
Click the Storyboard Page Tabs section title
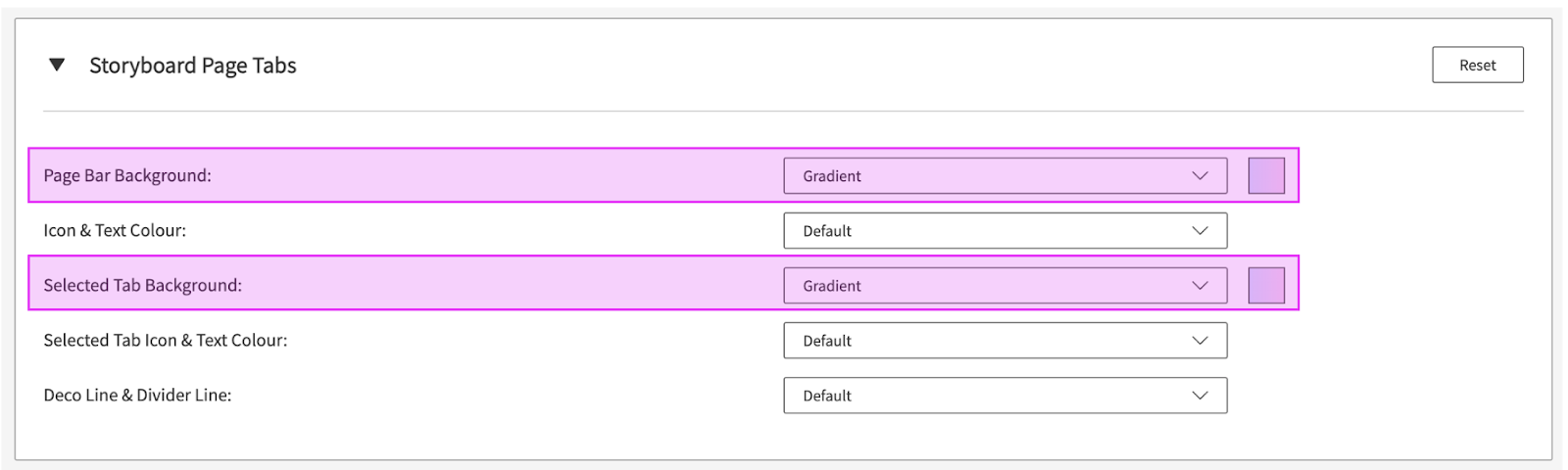click(192, 66)
